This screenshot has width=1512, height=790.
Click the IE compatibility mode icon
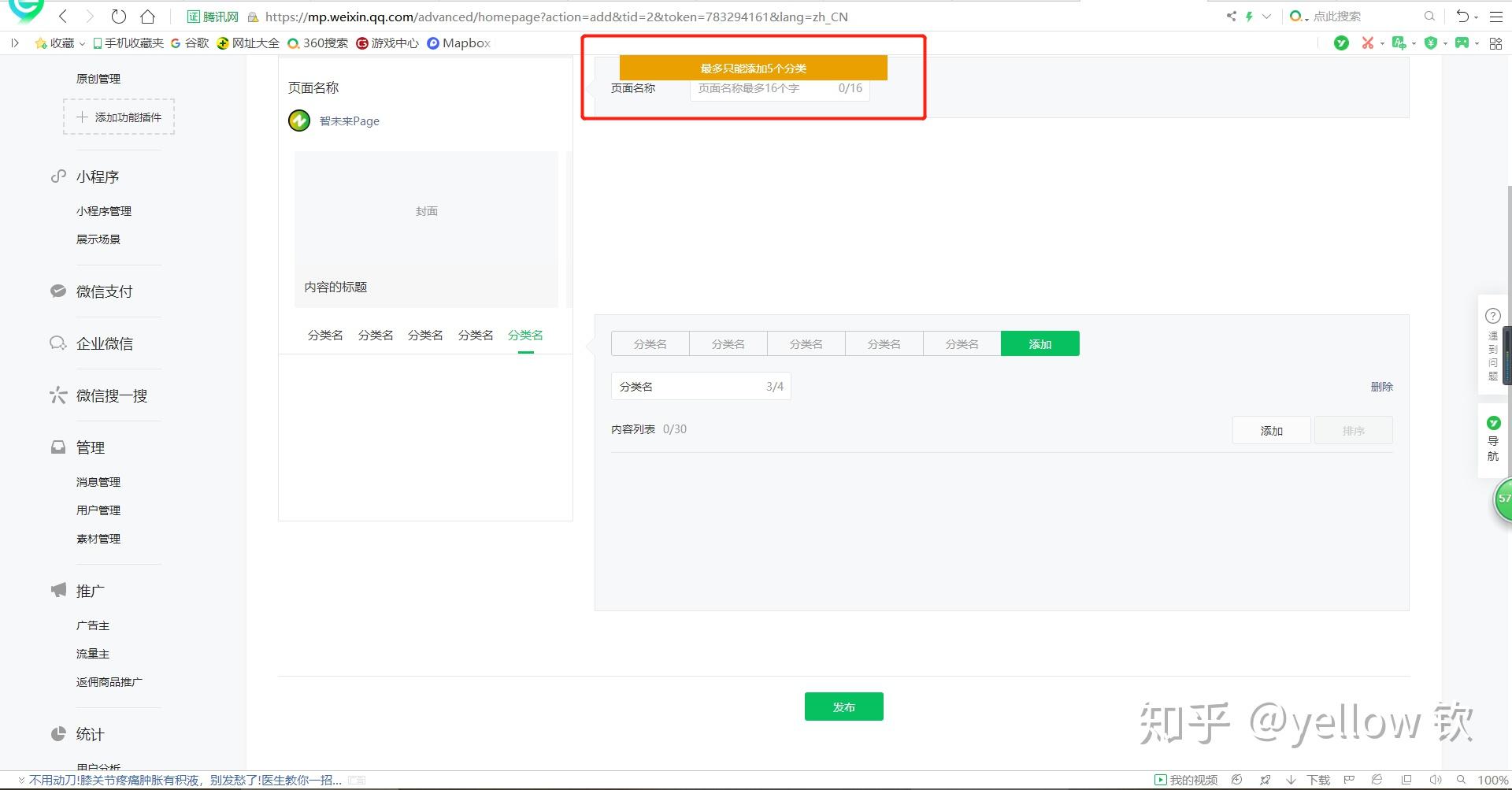(1377, 780)
